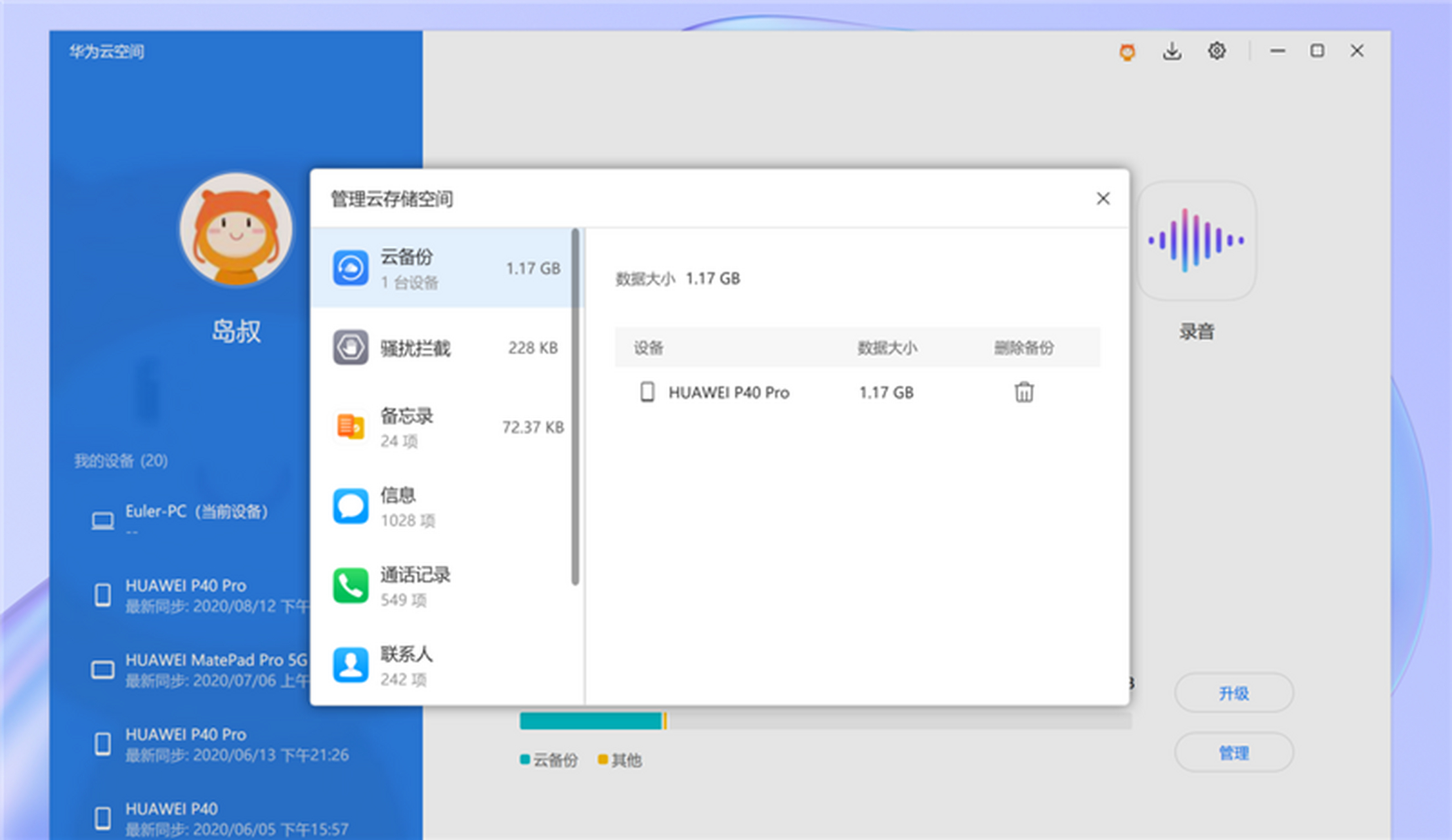Click the category list vertical scrollbar
The width and height of the screenshot is (1452, 840).
click(x=576, y=406)
